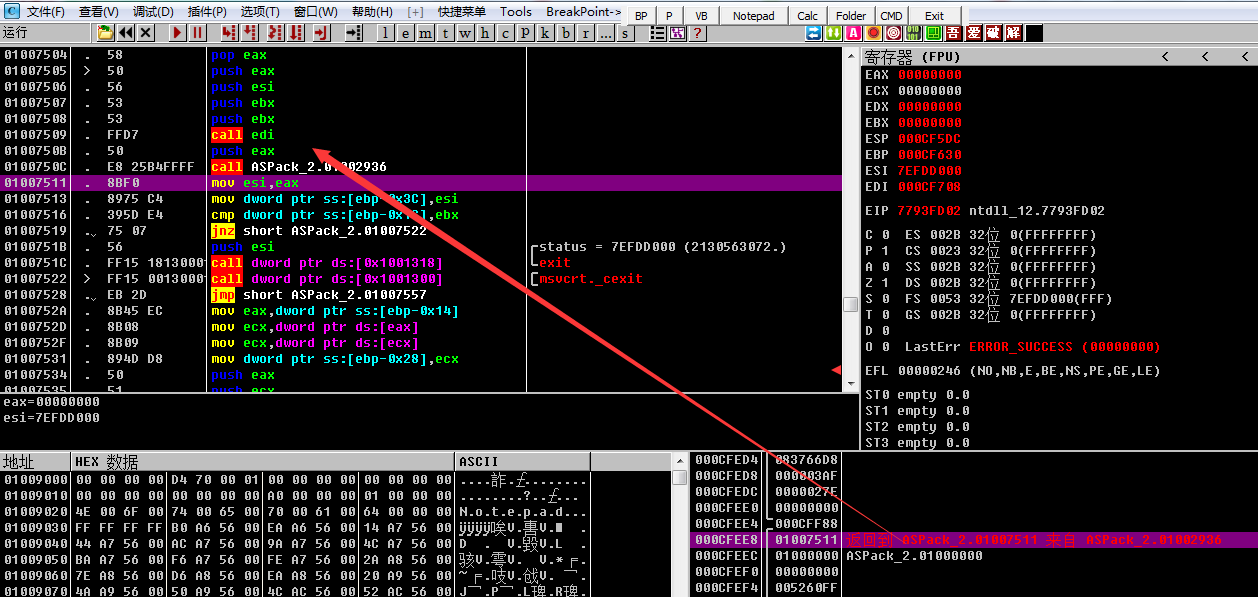The image size is (1258, 597).
Task: Show breakpoints using the 'b' button
Action: coord(567,33)
